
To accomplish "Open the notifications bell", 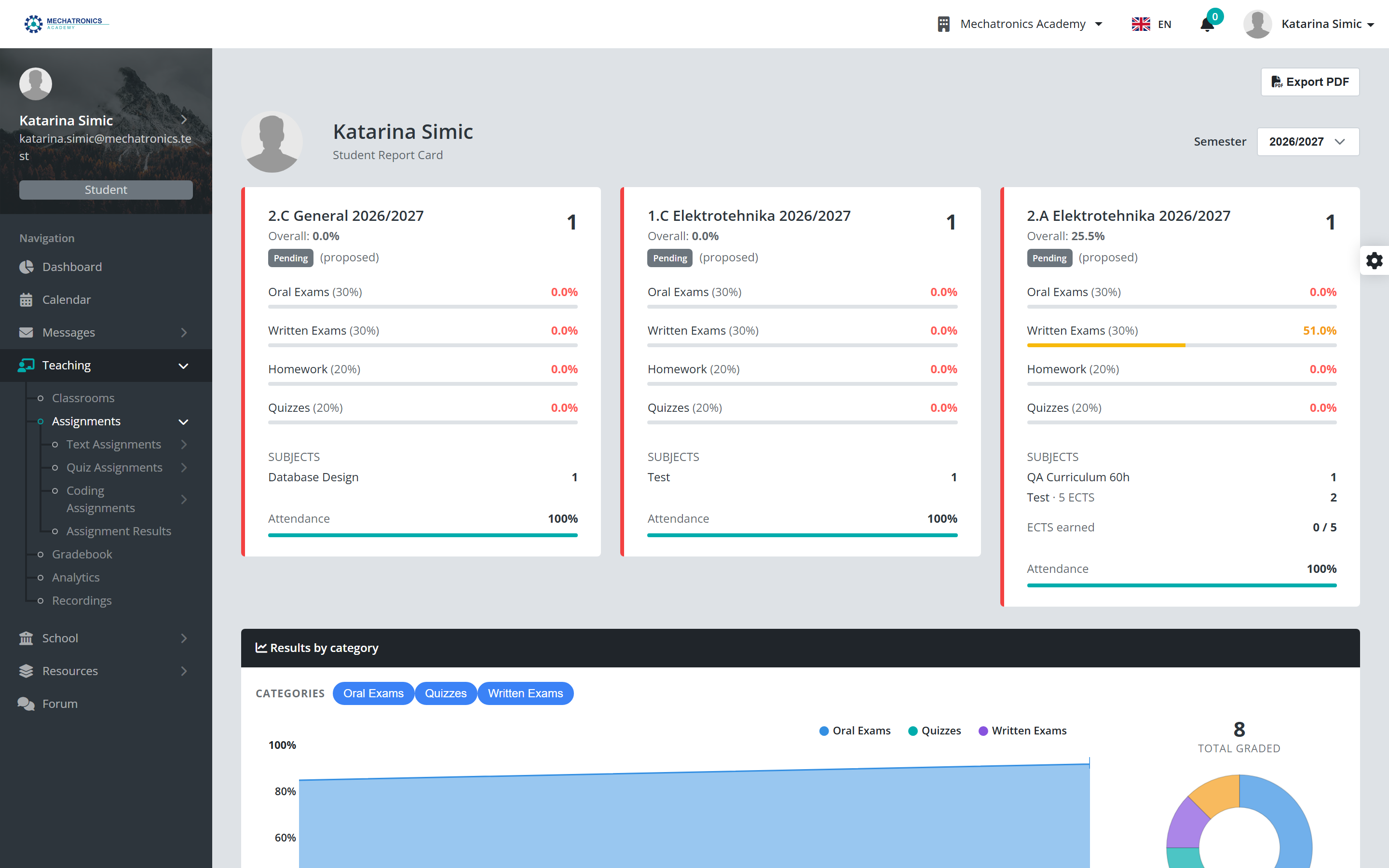I will tap(1207, 24).
